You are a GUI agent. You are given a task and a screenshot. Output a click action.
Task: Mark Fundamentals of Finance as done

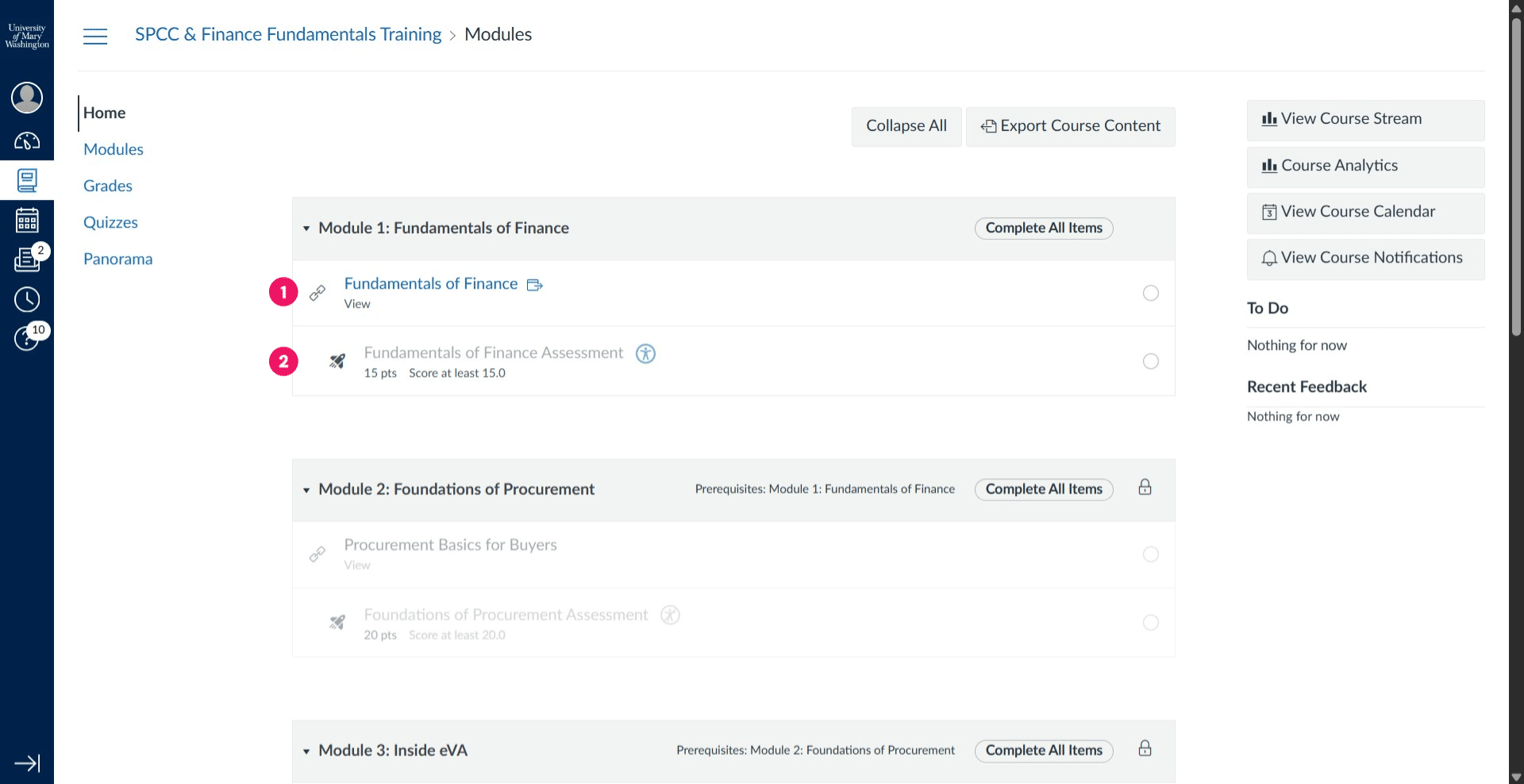coord(1151,293)
